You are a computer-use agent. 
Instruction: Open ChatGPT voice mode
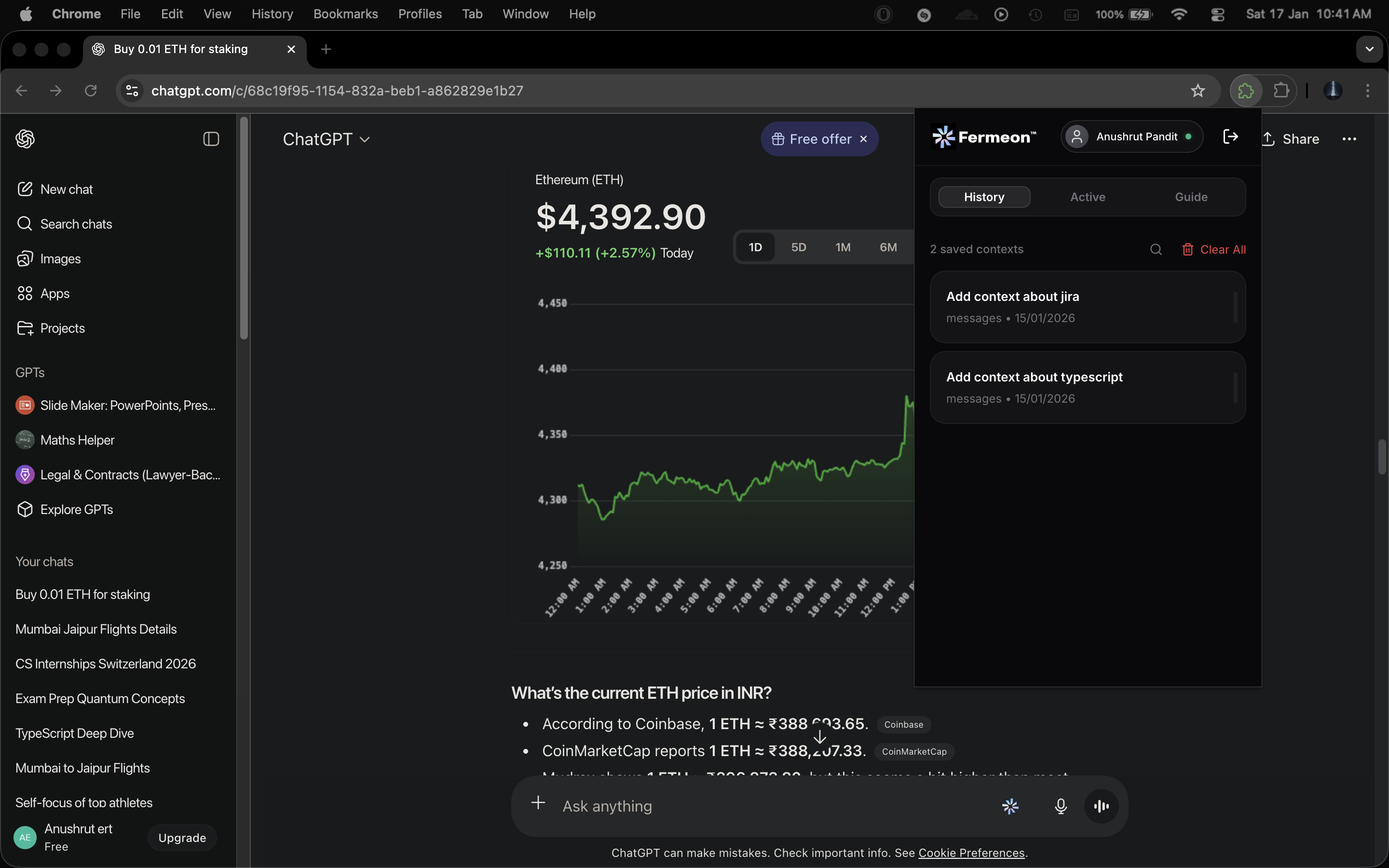pos(1100,806)
